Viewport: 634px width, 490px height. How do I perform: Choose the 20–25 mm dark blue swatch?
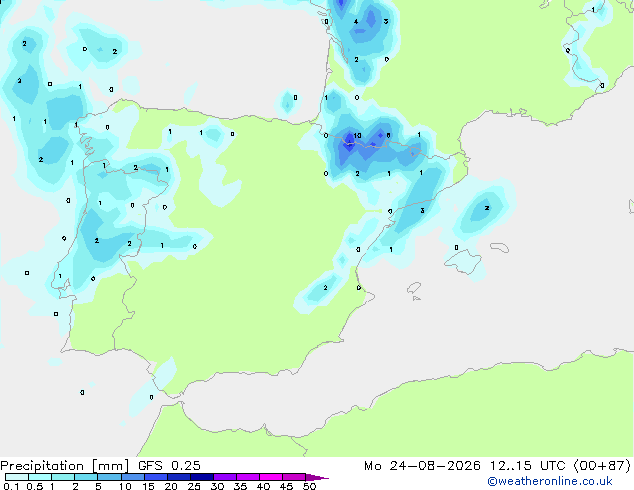[x=179, y=477]
